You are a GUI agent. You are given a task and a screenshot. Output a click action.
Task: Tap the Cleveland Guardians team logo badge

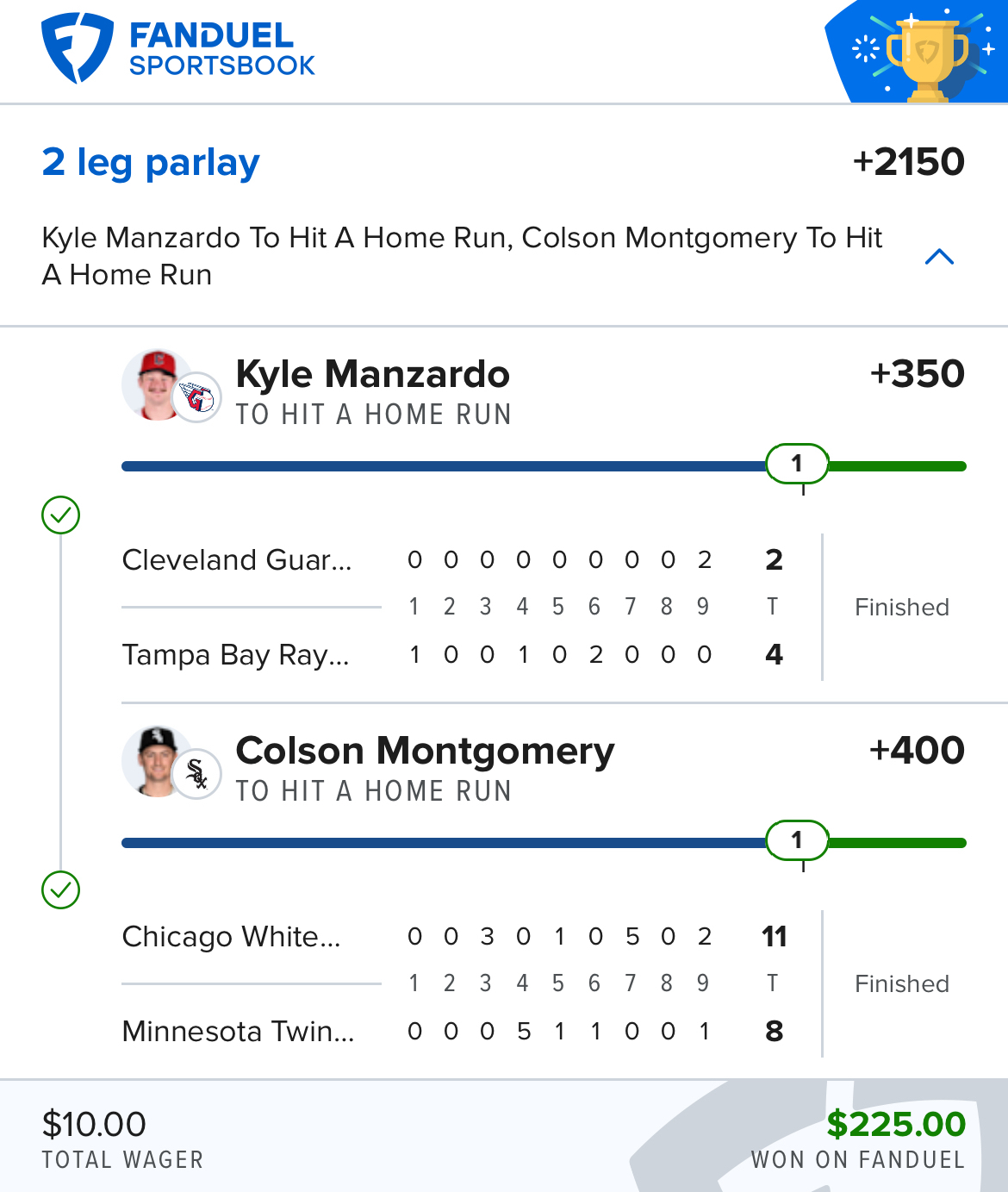coord(198,397)
